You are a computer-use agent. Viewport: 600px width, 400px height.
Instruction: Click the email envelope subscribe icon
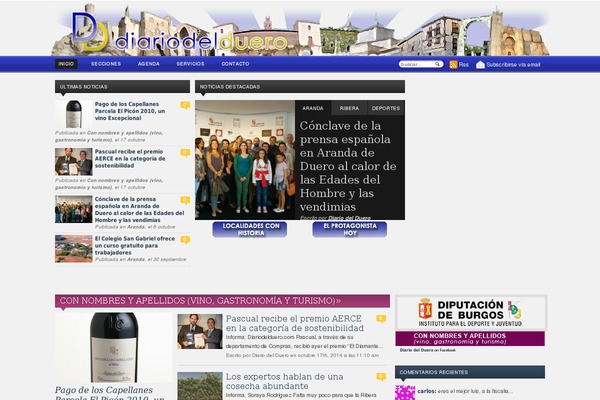pos(480,65)
